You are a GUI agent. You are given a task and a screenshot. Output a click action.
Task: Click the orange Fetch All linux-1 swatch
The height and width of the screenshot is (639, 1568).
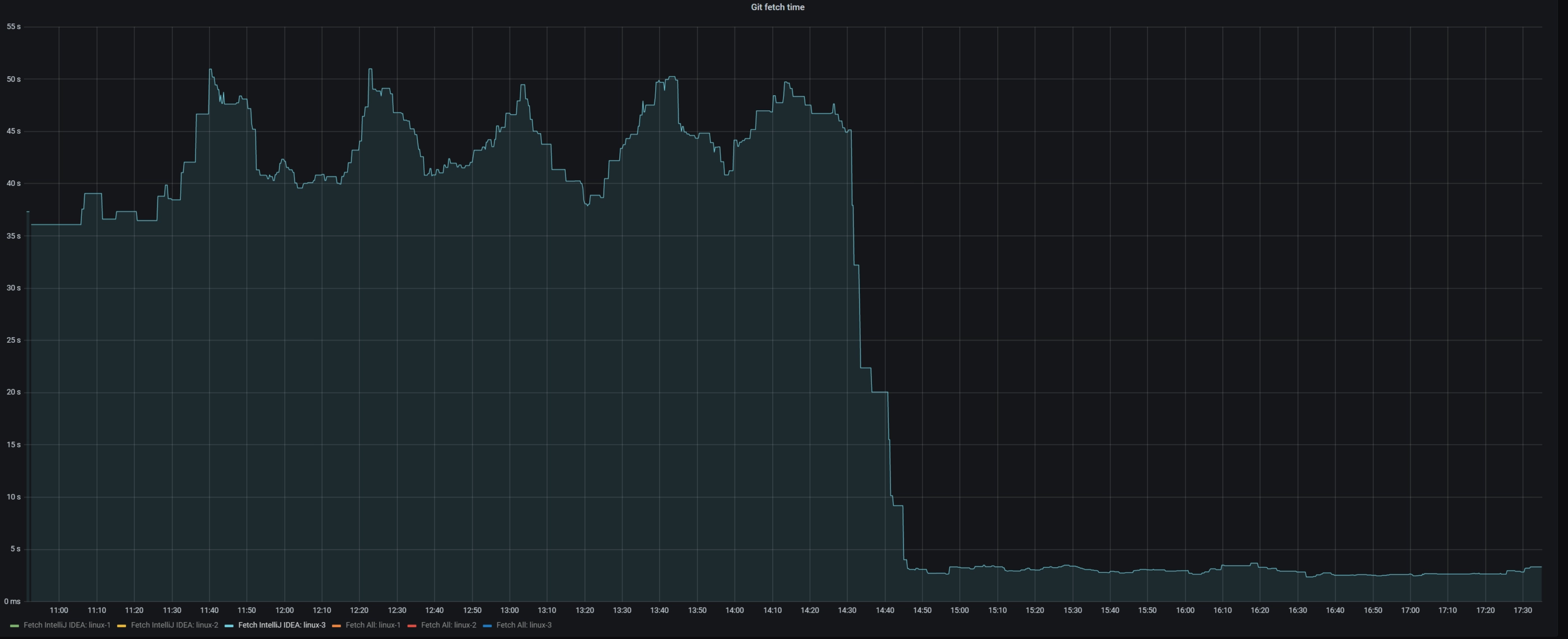pos(336,626)
